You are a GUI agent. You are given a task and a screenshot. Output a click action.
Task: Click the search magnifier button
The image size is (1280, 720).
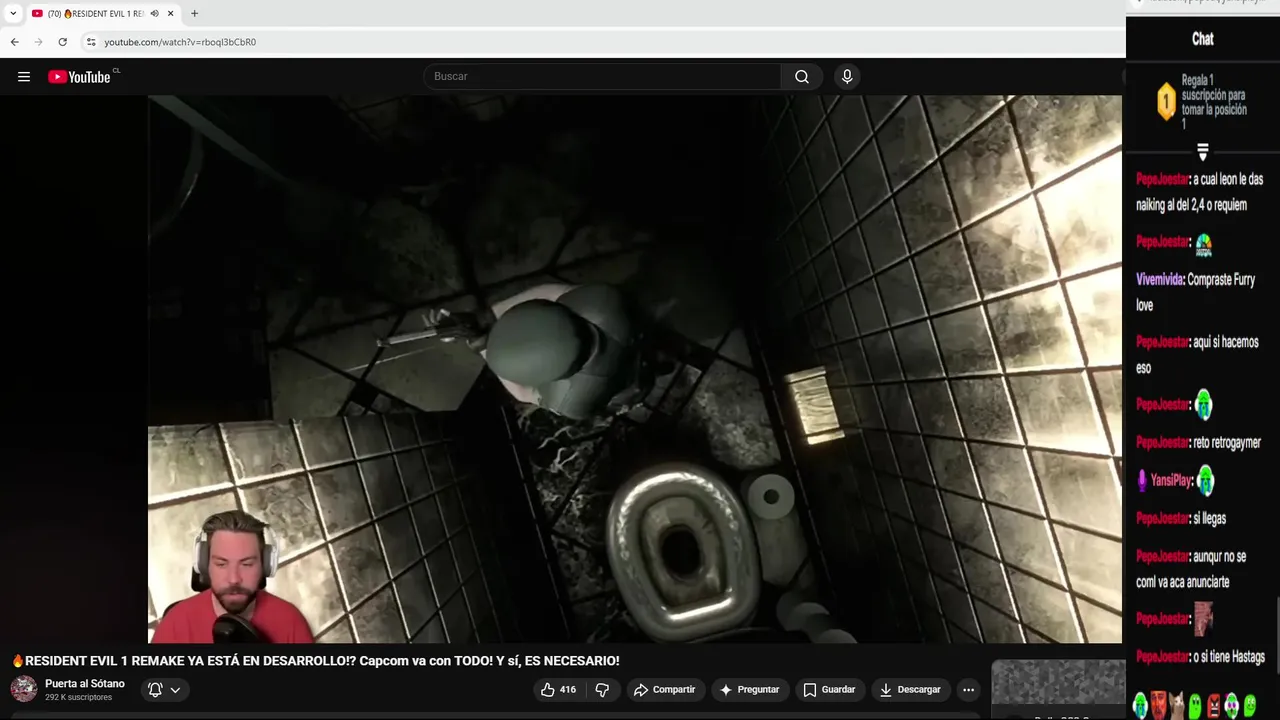coord(802,77)
